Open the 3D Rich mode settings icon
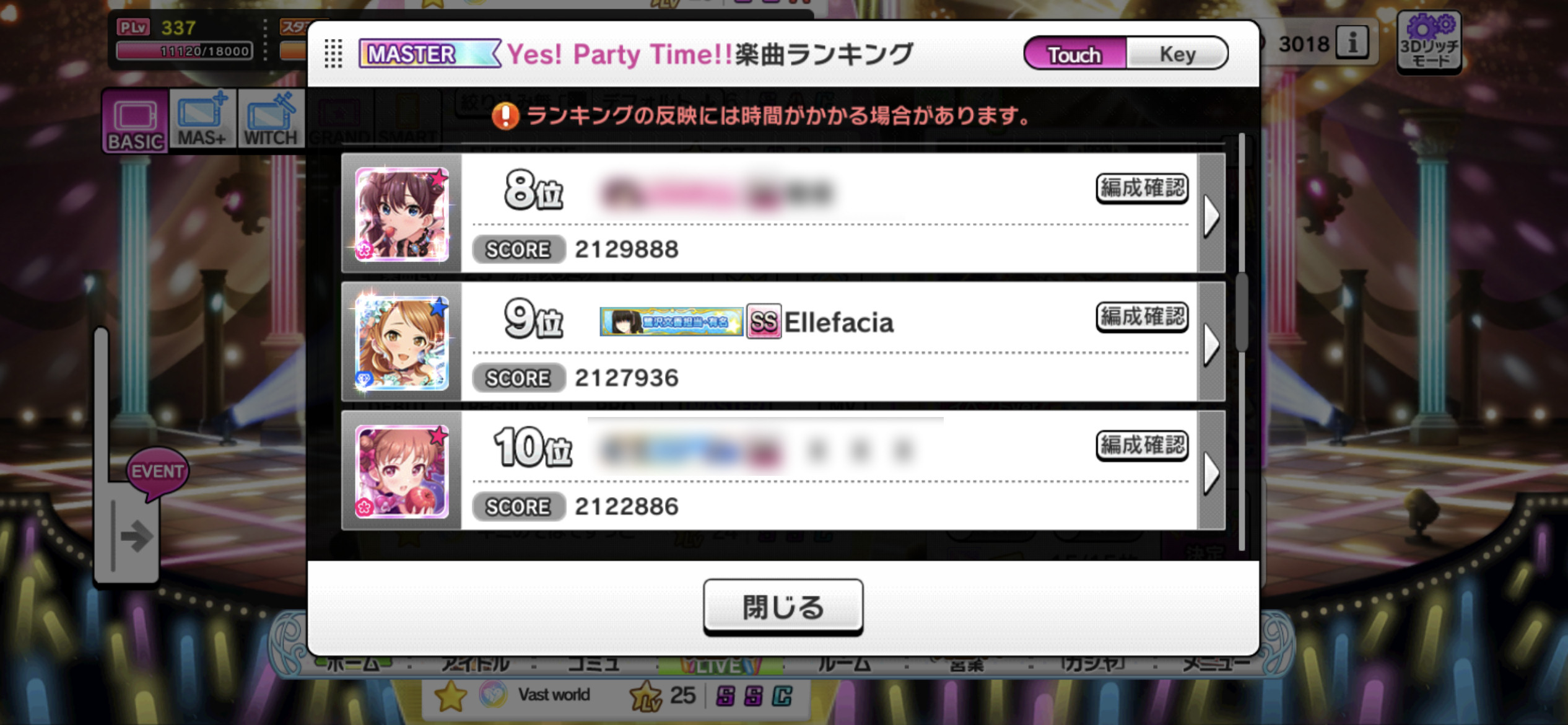1568x725 pixels. click(x=1429, y=42)
